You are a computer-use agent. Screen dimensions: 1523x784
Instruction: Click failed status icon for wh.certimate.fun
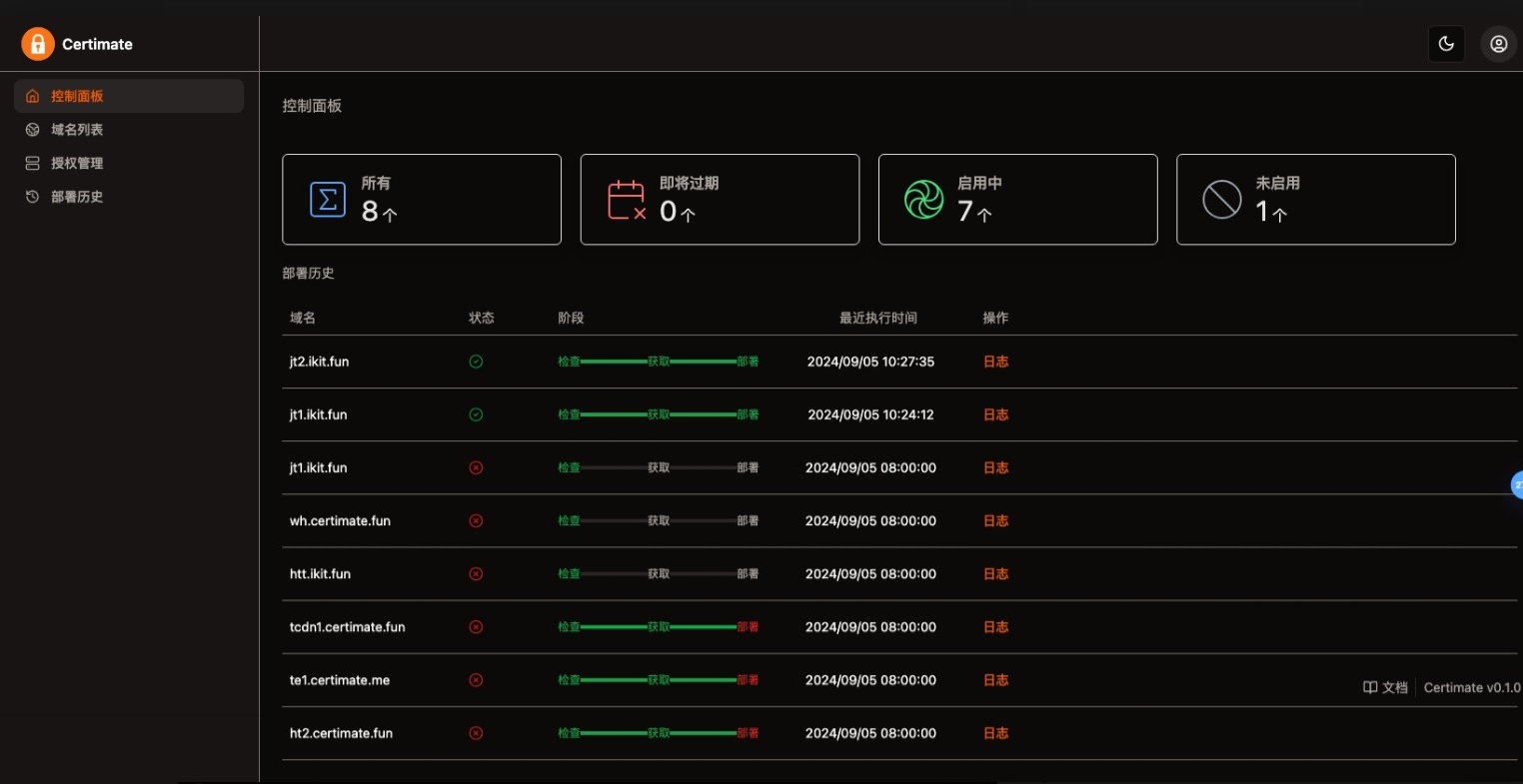[x=476, y=520]
